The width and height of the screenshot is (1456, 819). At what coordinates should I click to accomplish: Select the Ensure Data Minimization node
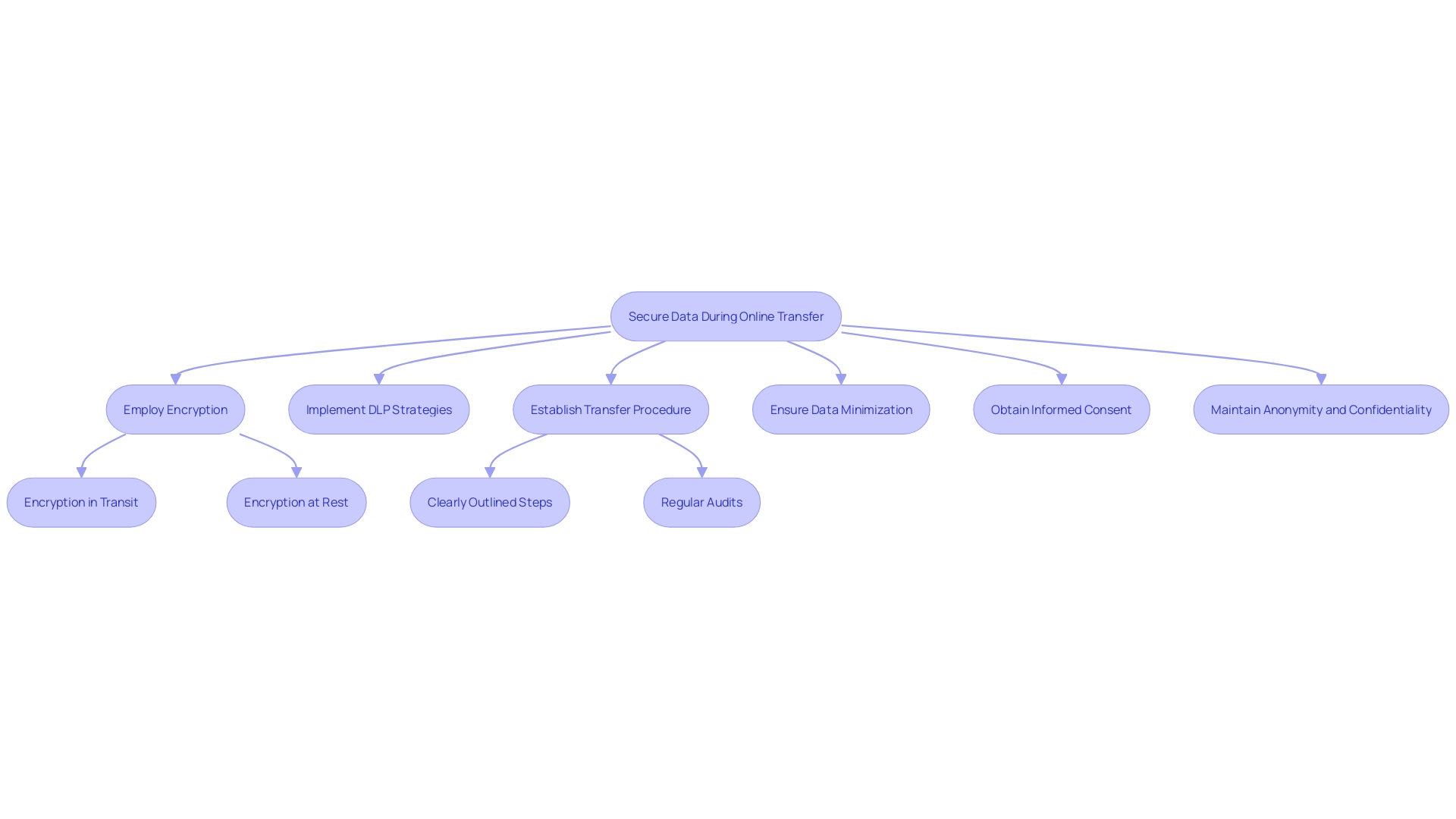[x=841, y=409]
